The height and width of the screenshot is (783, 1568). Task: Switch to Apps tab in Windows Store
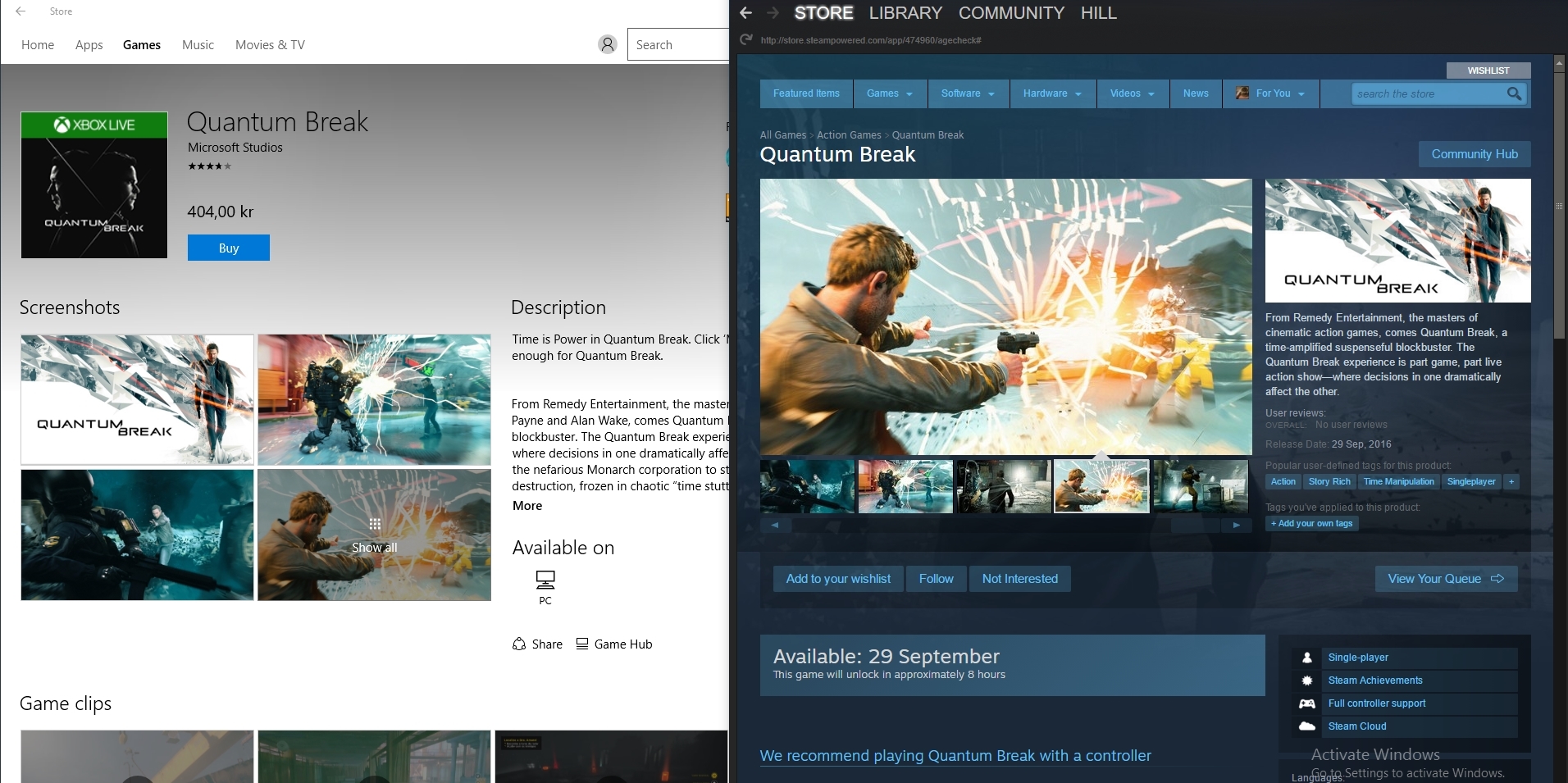pos(89,45)
